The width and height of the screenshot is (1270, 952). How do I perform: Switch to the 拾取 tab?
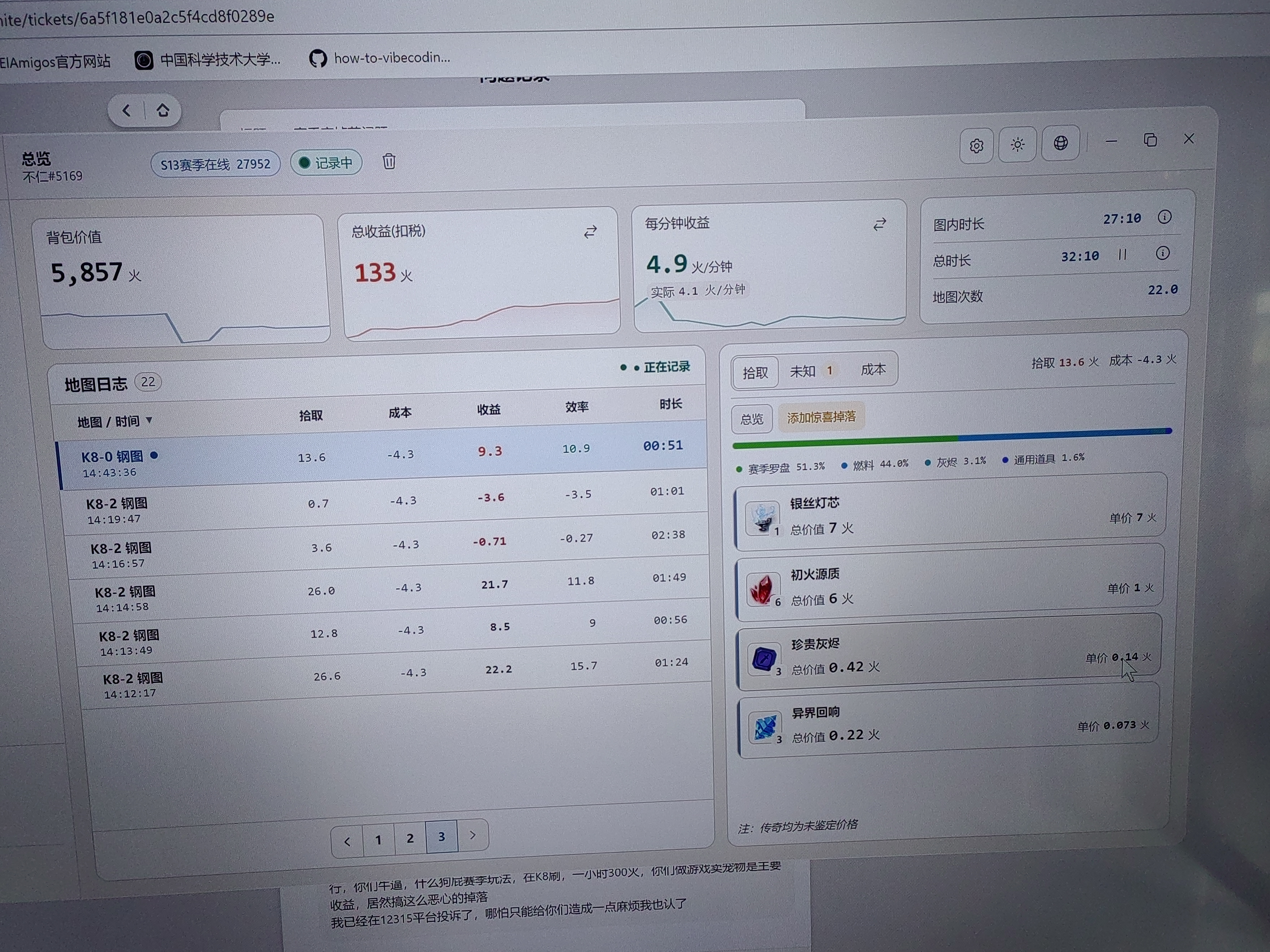point(755,373)
